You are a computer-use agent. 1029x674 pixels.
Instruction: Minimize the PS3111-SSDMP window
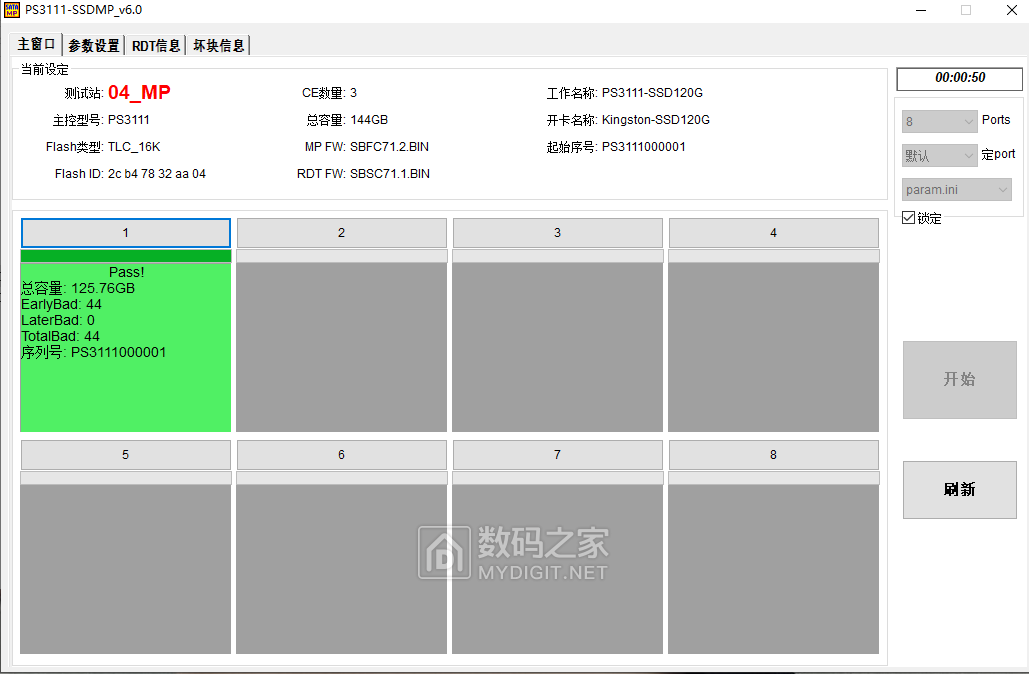point(921,11)
